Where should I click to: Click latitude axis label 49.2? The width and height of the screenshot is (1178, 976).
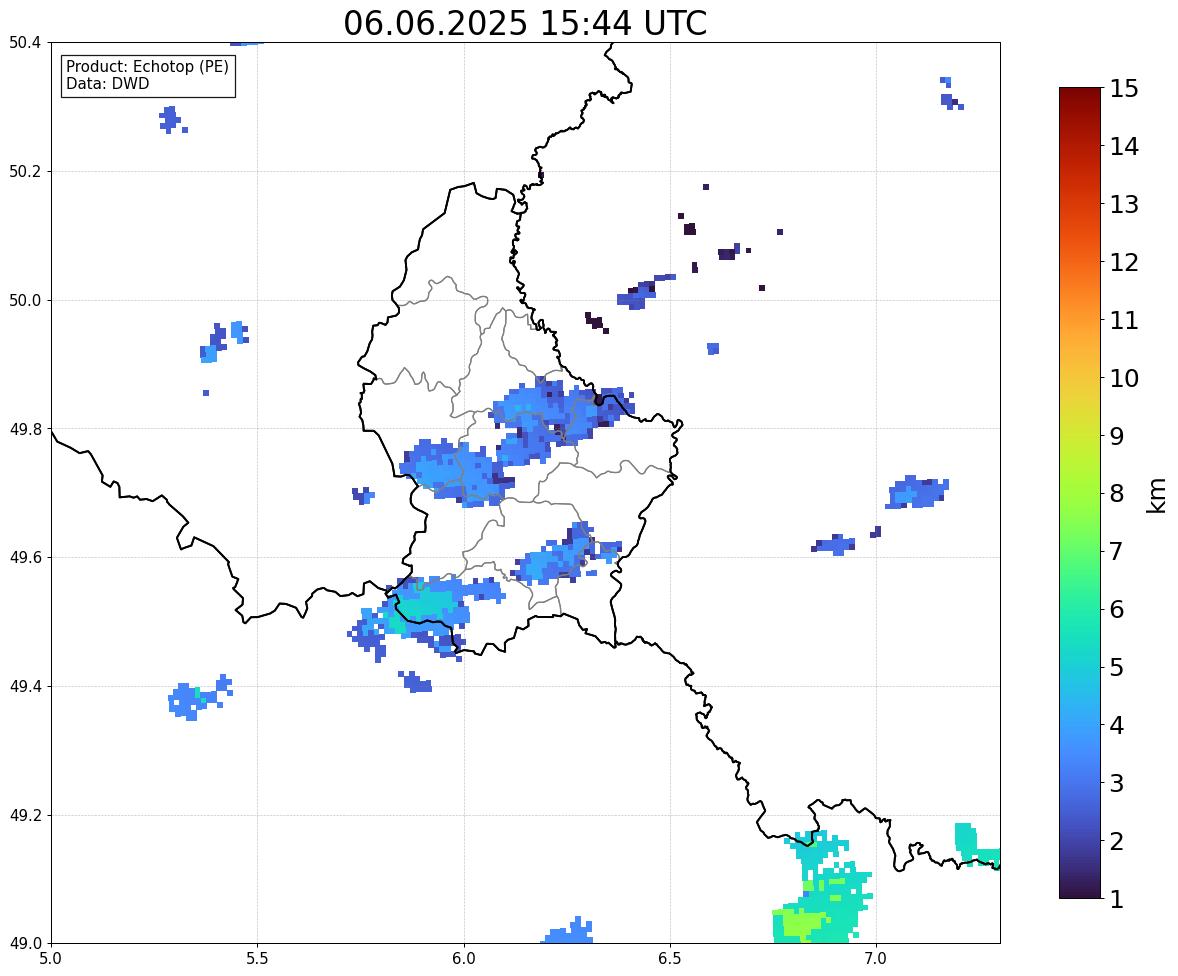point(25,815)
